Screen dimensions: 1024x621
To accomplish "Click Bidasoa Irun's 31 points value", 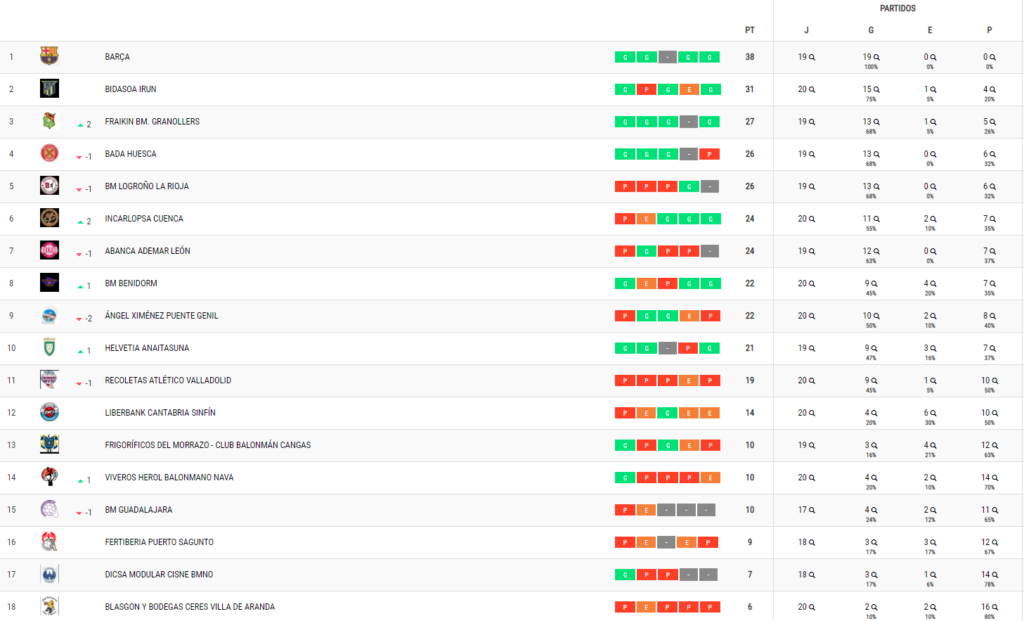I will [x=750, y=89].
